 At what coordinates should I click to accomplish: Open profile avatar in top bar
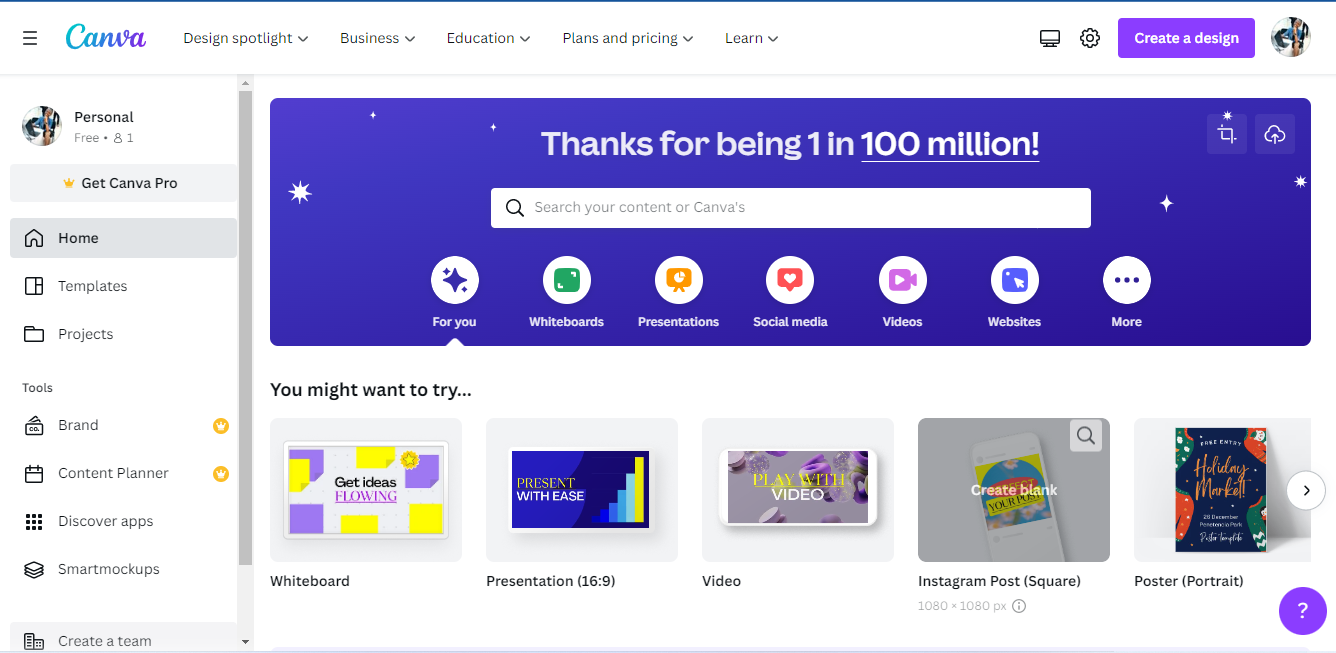tap(1291, 38)
